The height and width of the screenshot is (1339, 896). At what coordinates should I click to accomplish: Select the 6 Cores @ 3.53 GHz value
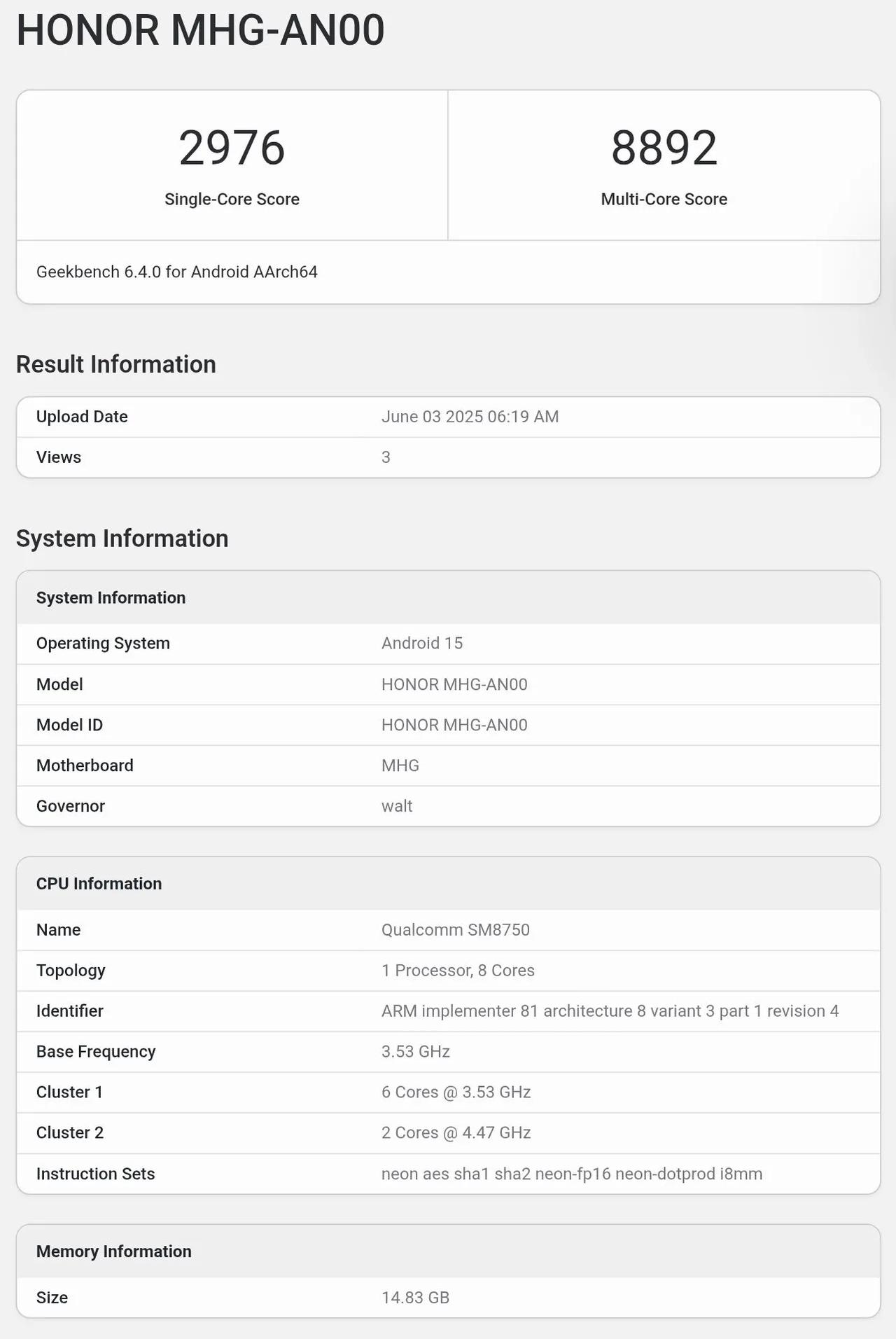pos(456,1092)
